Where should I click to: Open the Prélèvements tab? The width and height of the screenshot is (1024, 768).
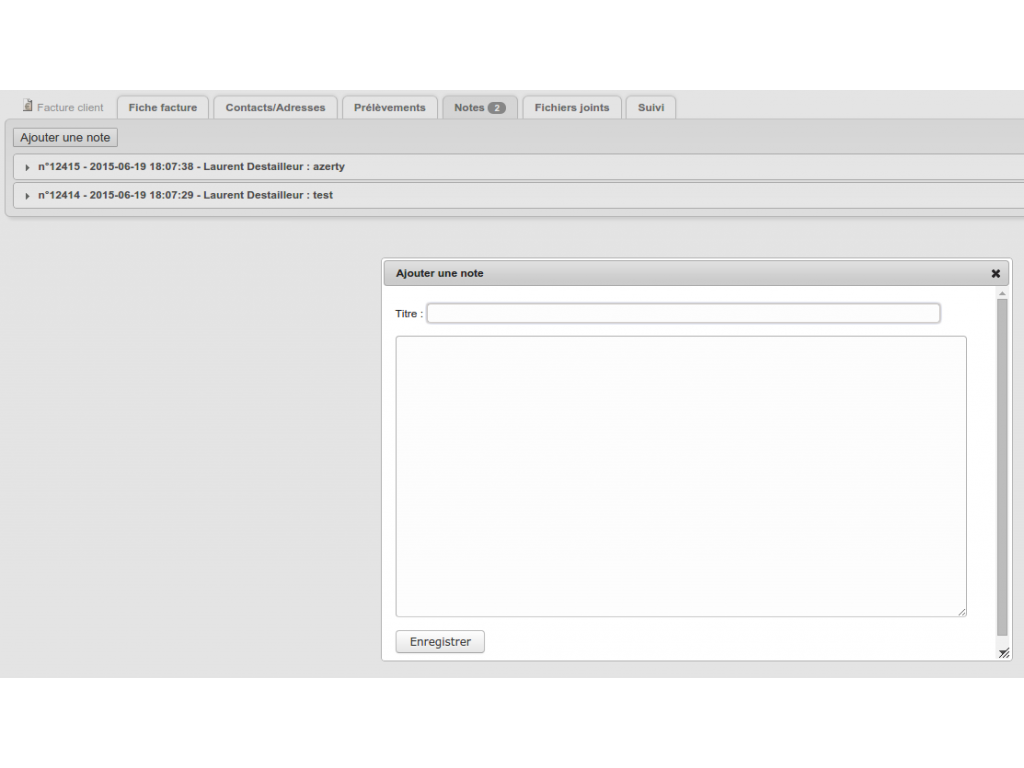coord(389,108)
